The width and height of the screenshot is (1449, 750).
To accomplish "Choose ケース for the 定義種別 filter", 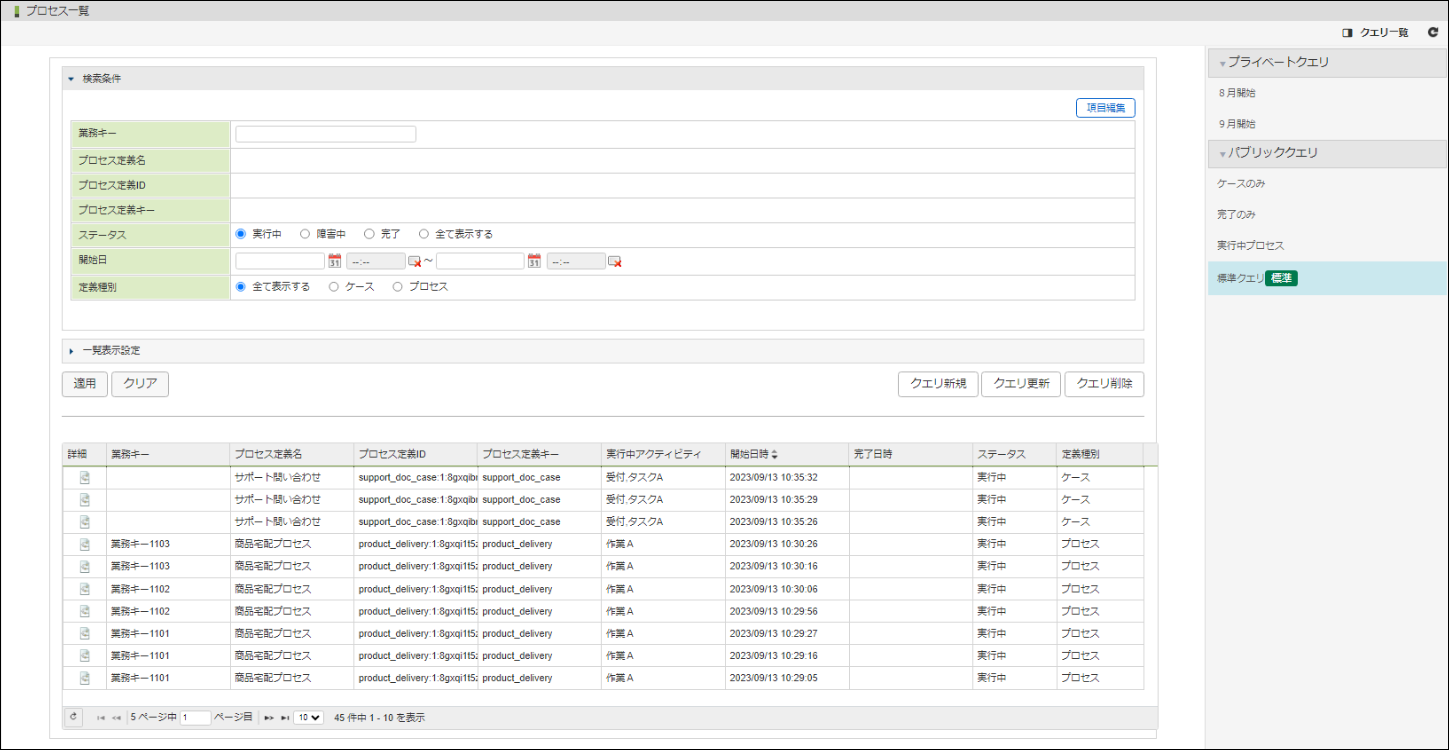I will (x=334, y=286).
